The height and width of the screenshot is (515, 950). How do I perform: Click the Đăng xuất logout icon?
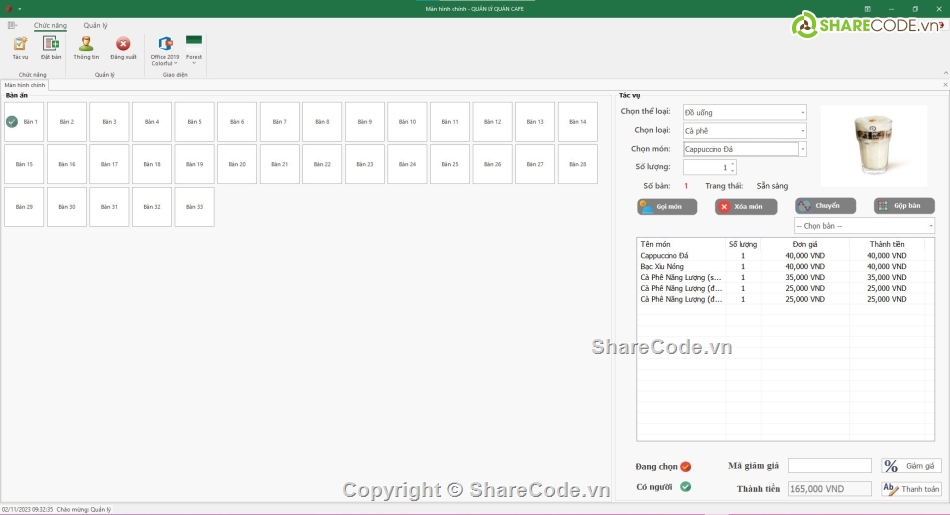123,46
